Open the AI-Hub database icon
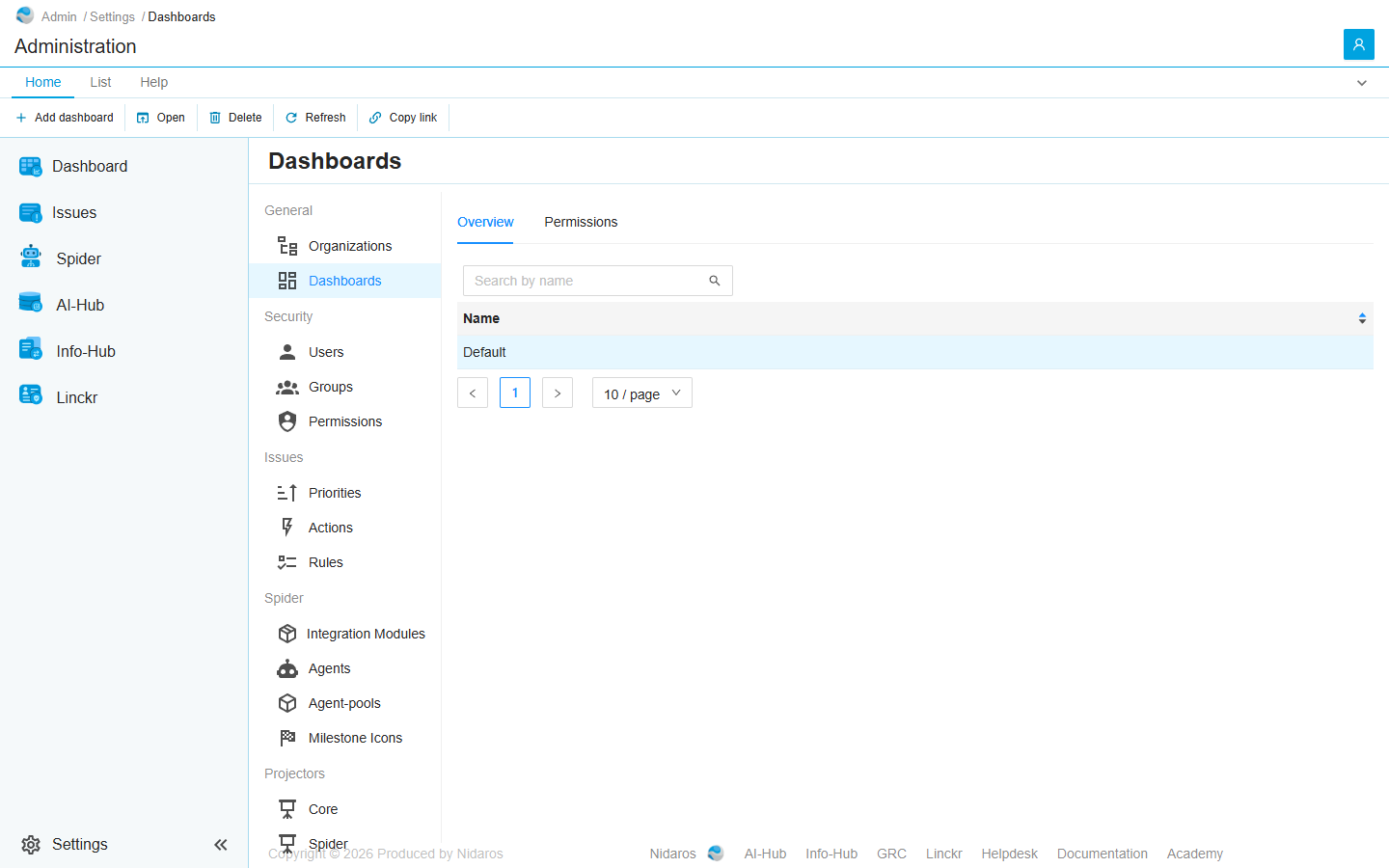Viewport: 1389px width, 868px height. coord(31,303)
